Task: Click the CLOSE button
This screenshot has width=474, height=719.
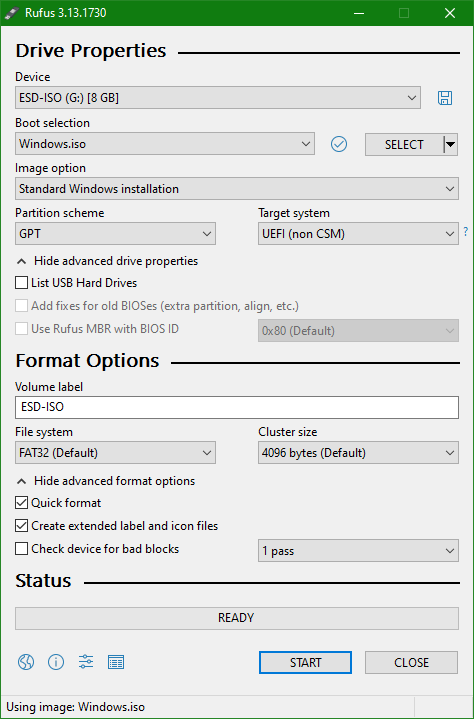Action: pos(411,663)
